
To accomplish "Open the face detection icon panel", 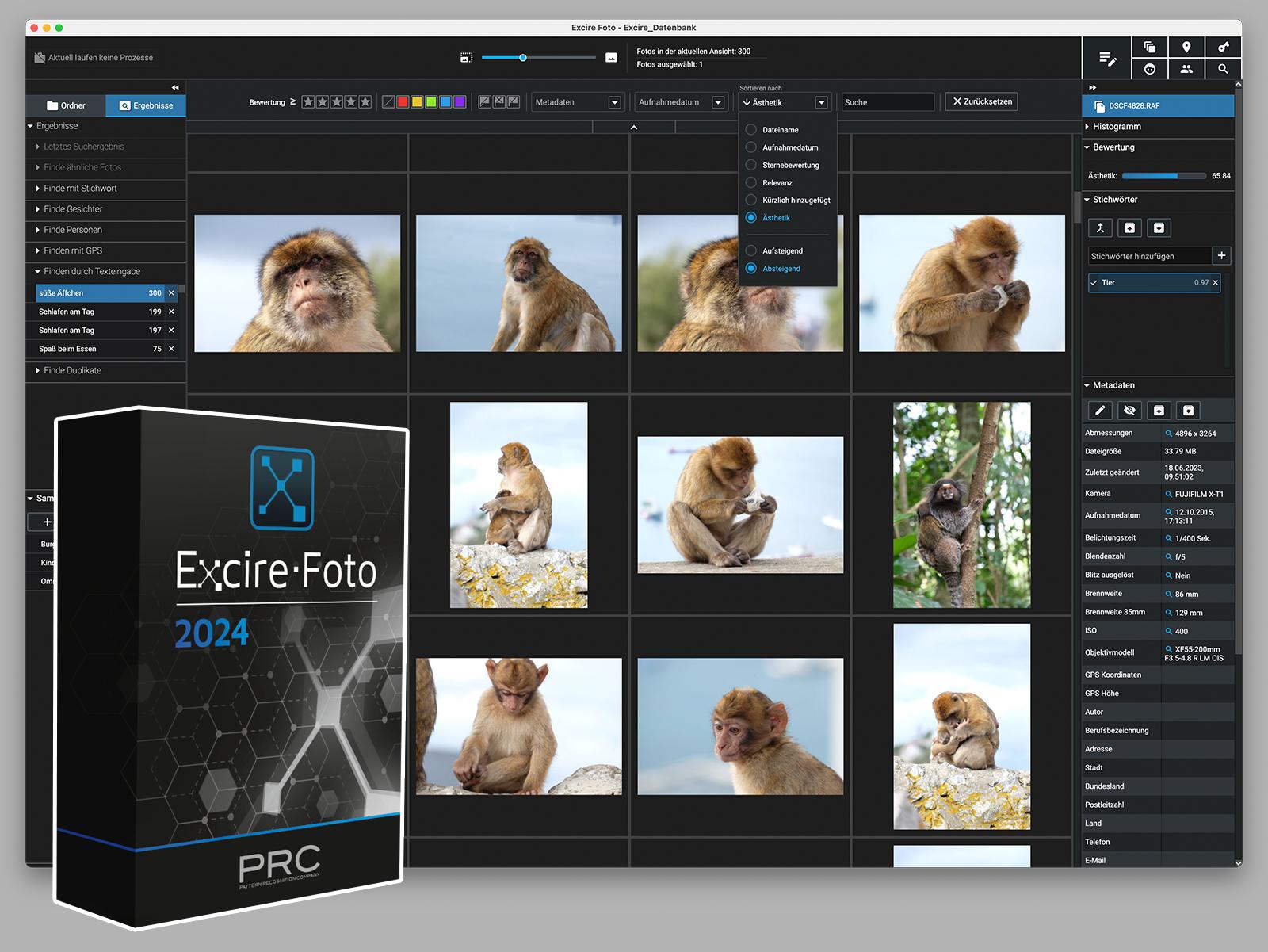I will (x=1149, y=69).
